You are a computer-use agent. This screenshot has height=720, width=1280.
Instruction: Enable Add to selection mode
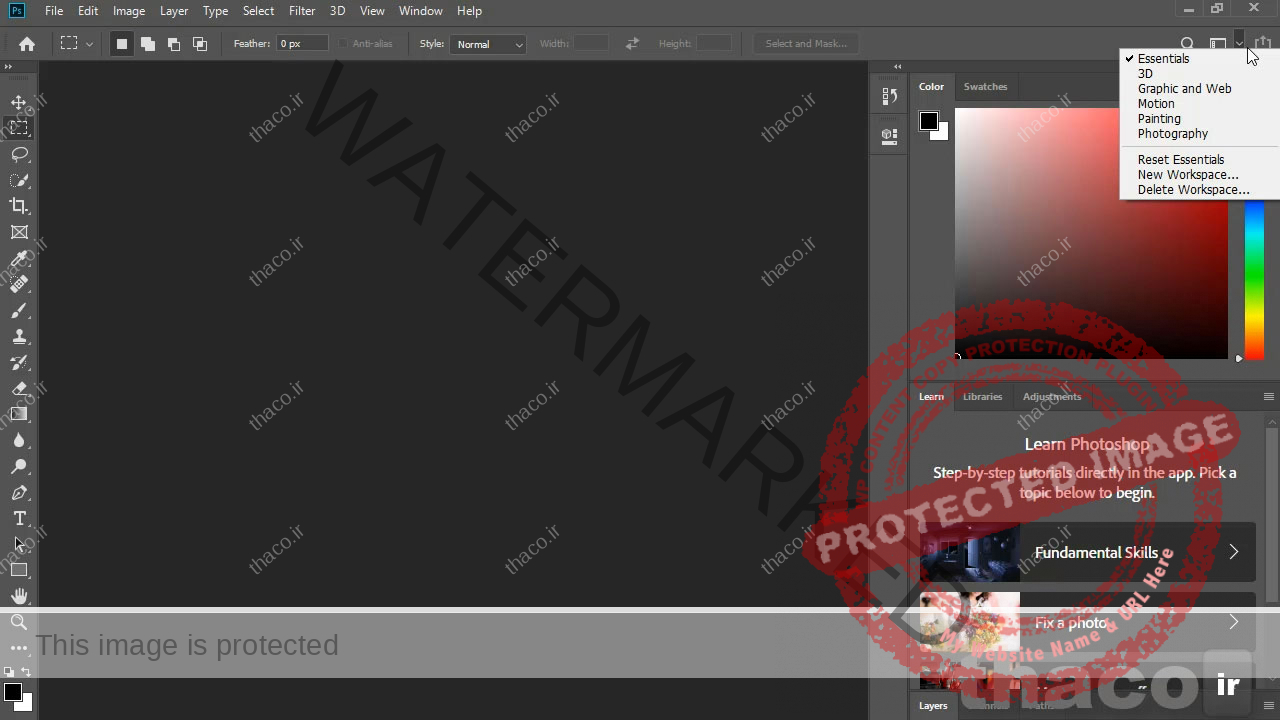tap(148, 44)
